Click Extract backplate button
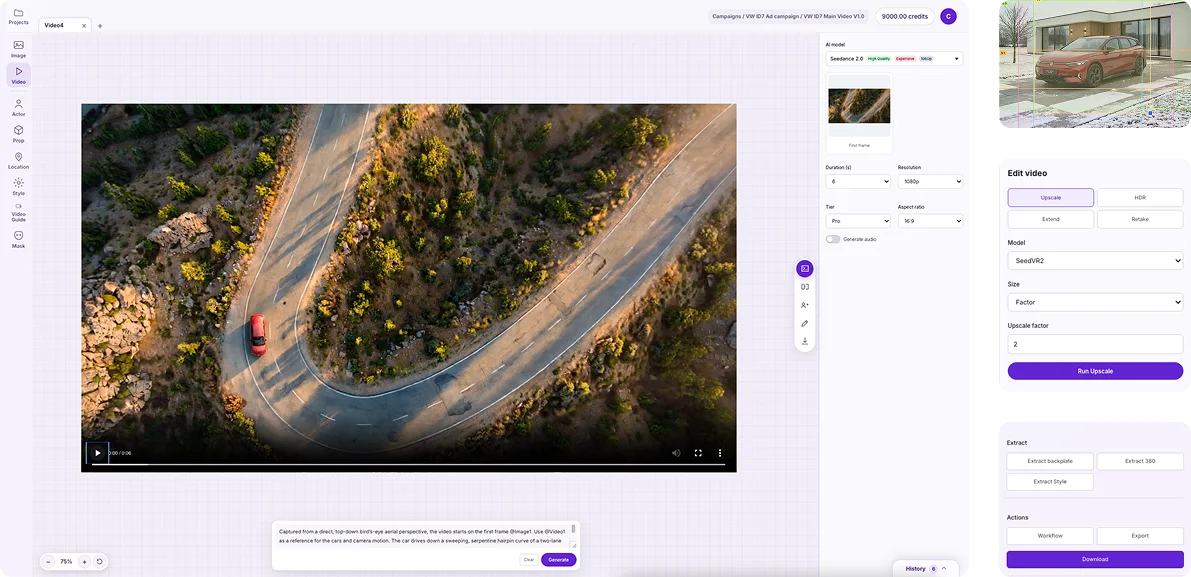The image size is (1191, 577). pos(1050,461)
